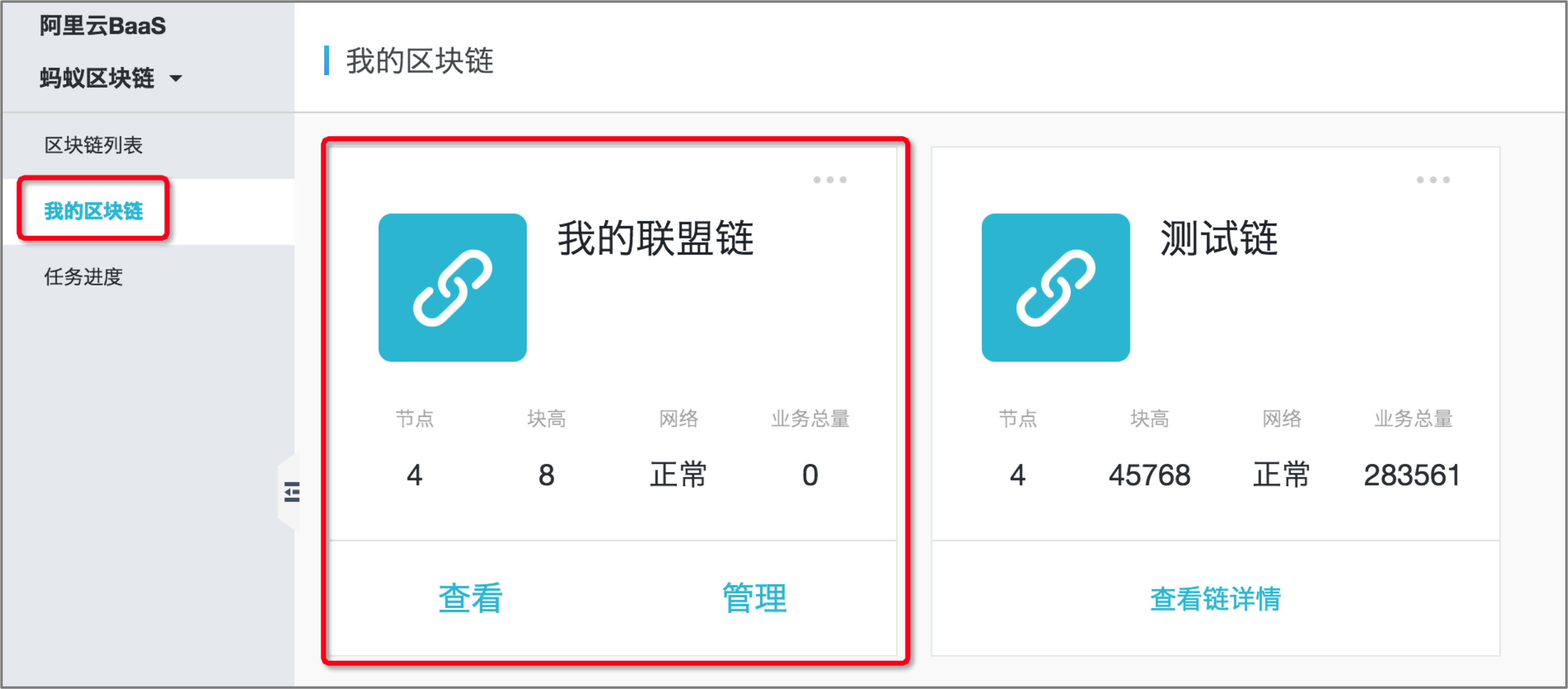Viewport: 1568px width, 689px height.
Task: Click business total value 0 on 我的联盟链
Action: [810, 475]
